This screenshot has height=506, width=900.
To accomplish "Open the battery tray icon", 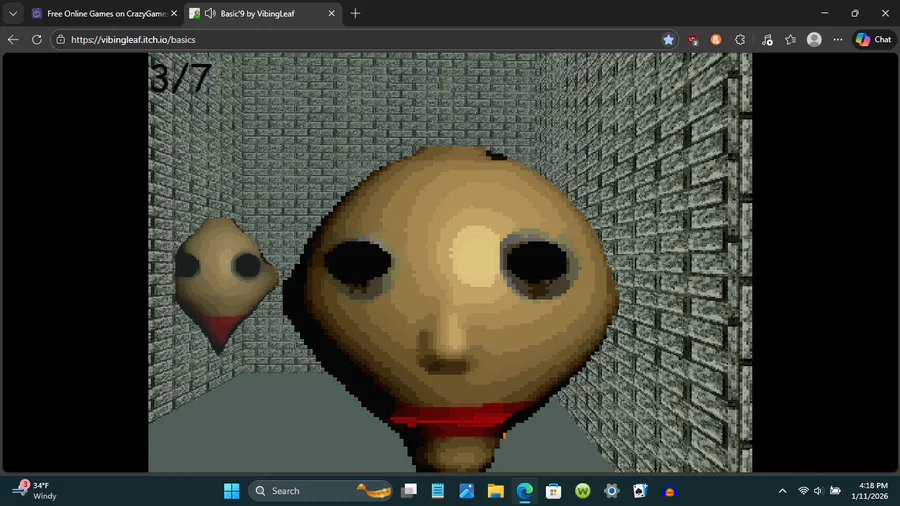I will point(835,491).
